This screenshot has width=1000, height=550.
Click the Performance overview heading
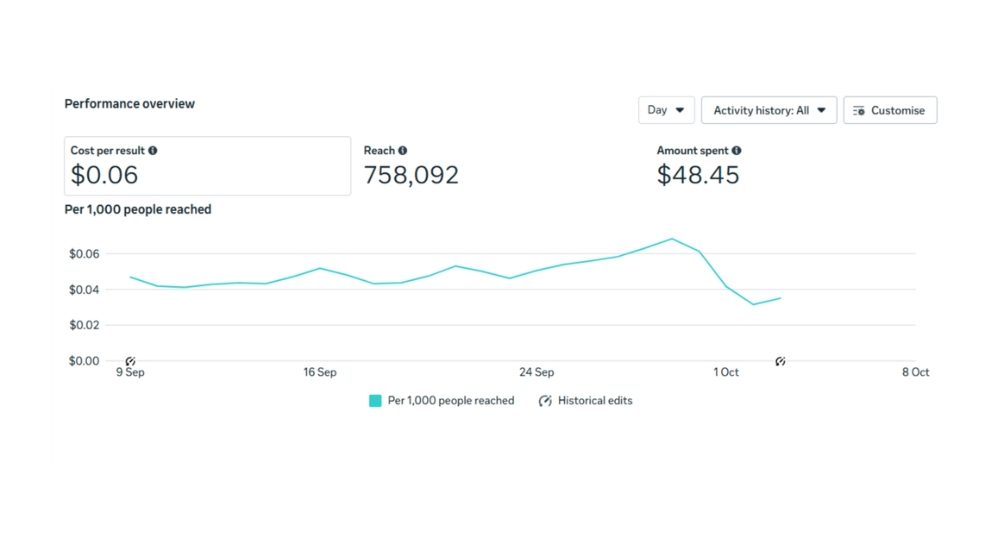[x=130, y=104]
